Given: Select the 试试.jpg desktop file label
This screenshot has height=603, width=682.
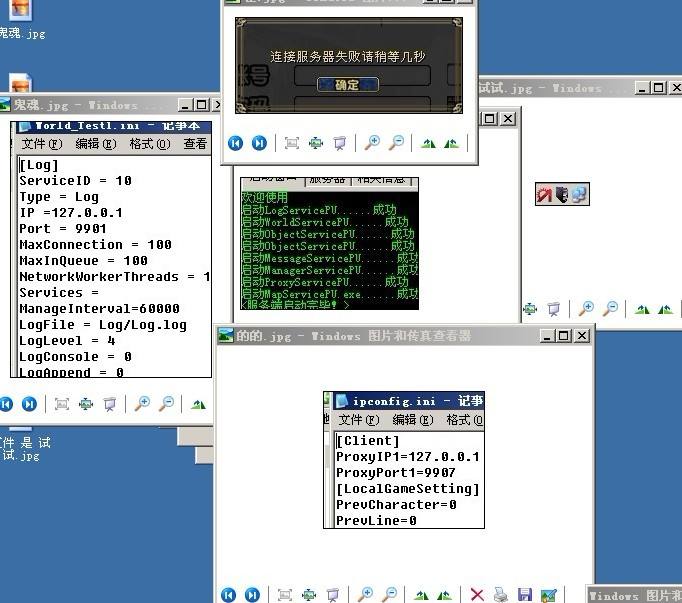Looking at the screenshot, I should point(26,449).
